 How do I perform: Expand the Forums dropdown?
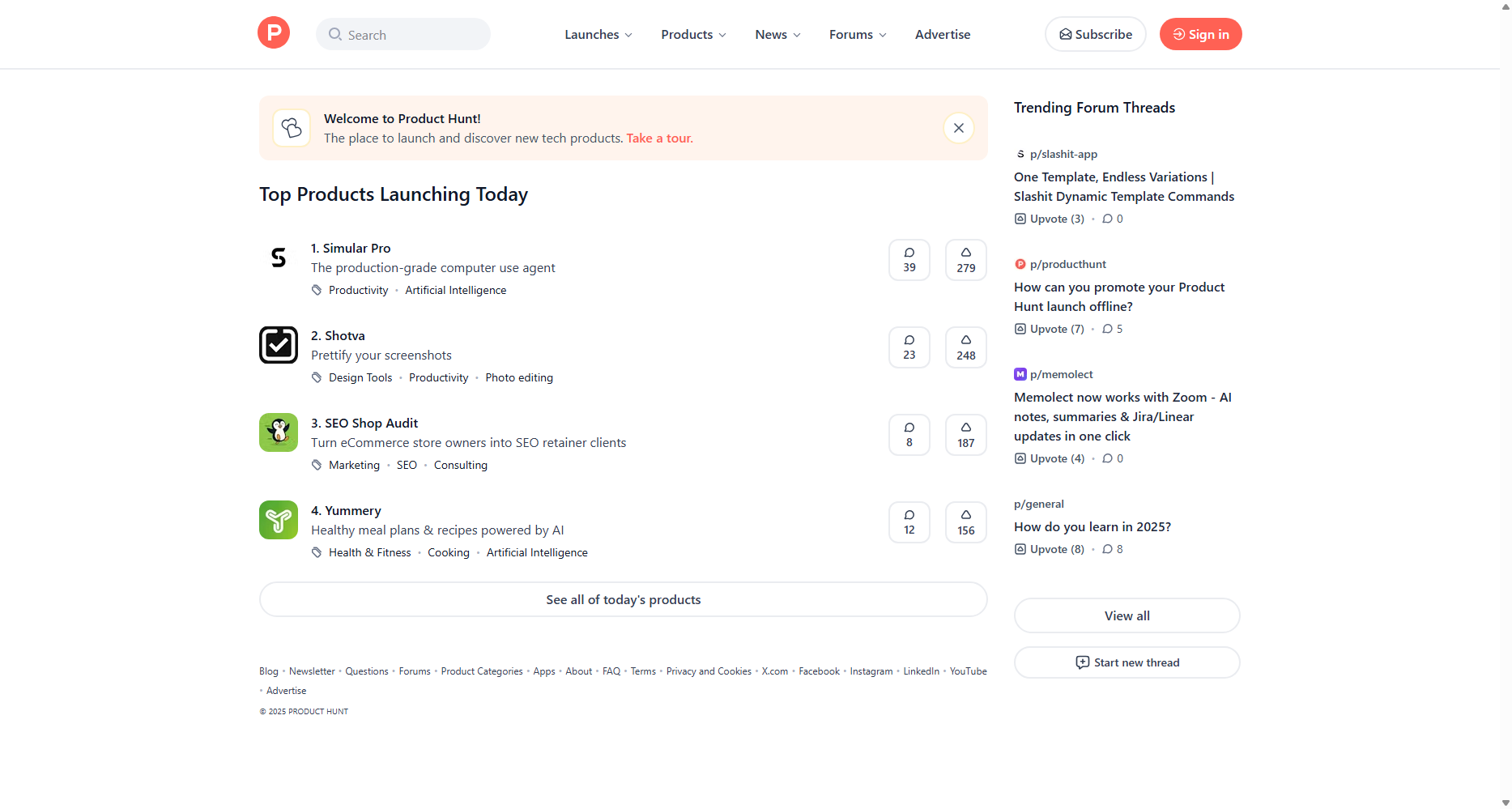pos(858,34)
